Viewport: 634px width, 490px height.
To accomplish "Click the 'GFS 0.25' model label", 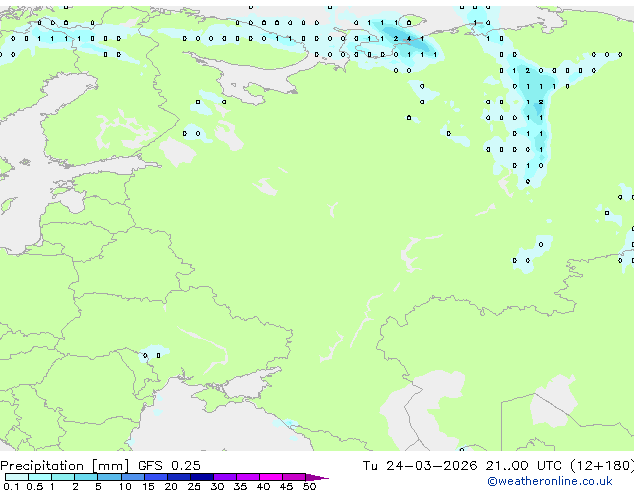I will [x=169, y=465].
